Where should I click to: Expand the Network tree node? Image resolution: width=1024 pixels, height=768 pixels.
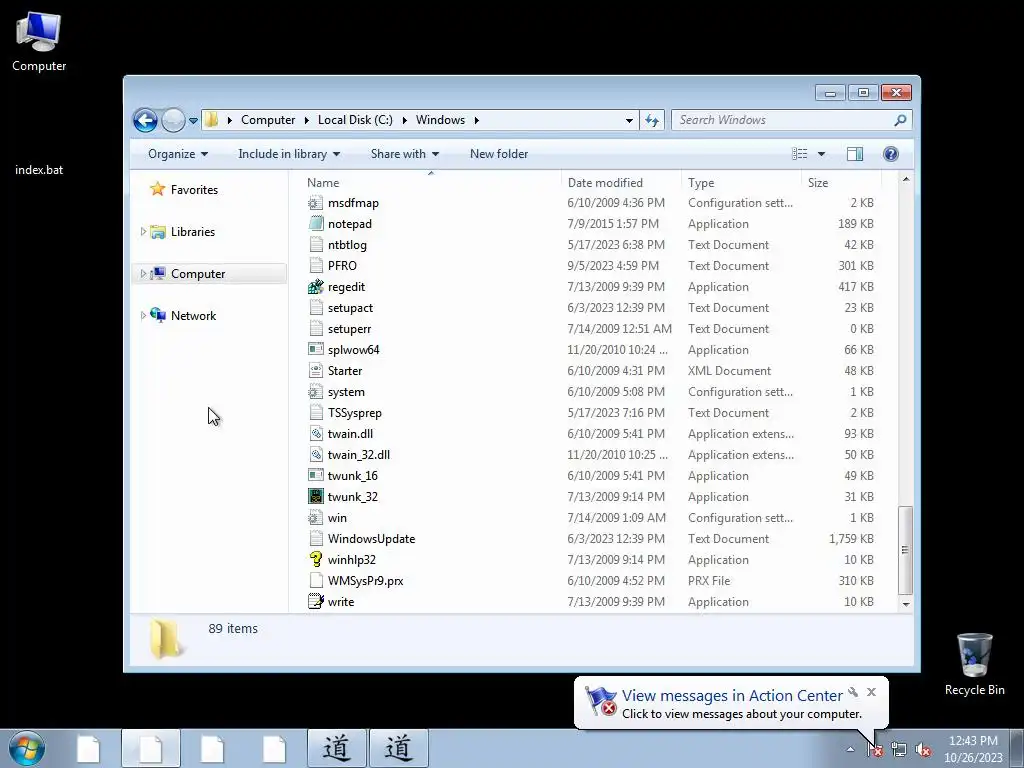click(143, 315)
